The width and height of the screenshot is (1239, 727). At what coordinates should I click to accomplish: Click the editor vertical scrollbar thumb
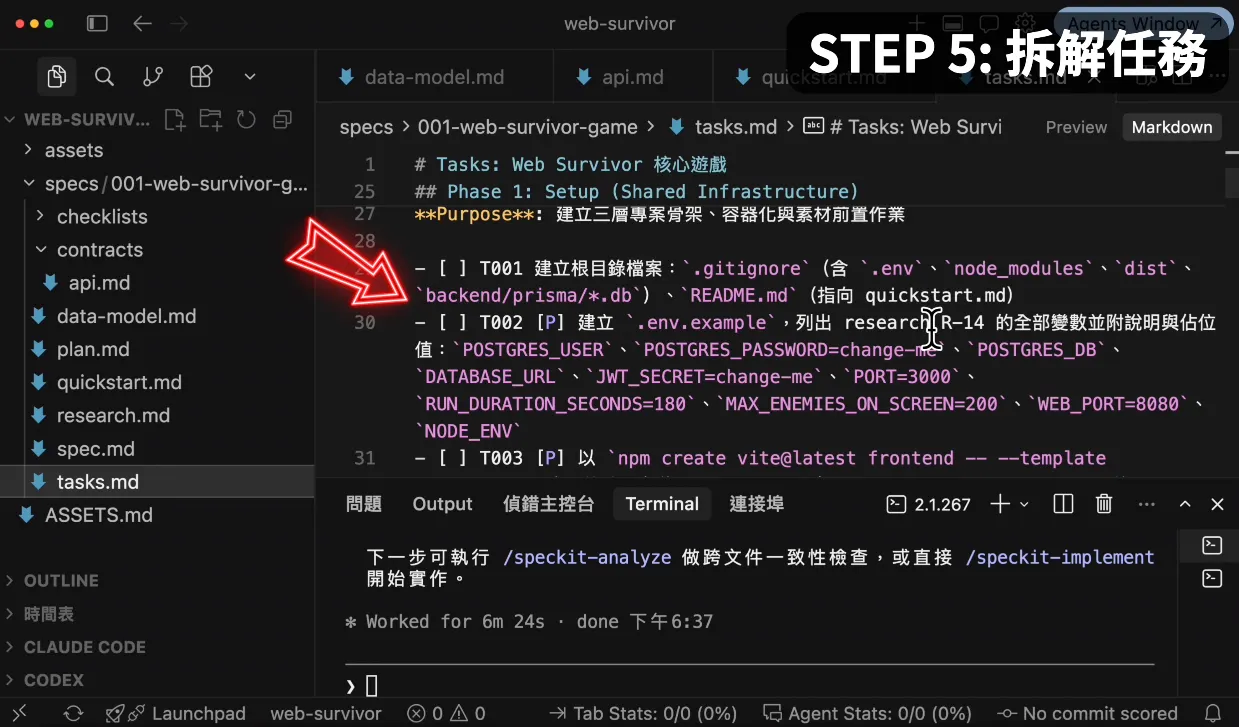[1231, 183]
